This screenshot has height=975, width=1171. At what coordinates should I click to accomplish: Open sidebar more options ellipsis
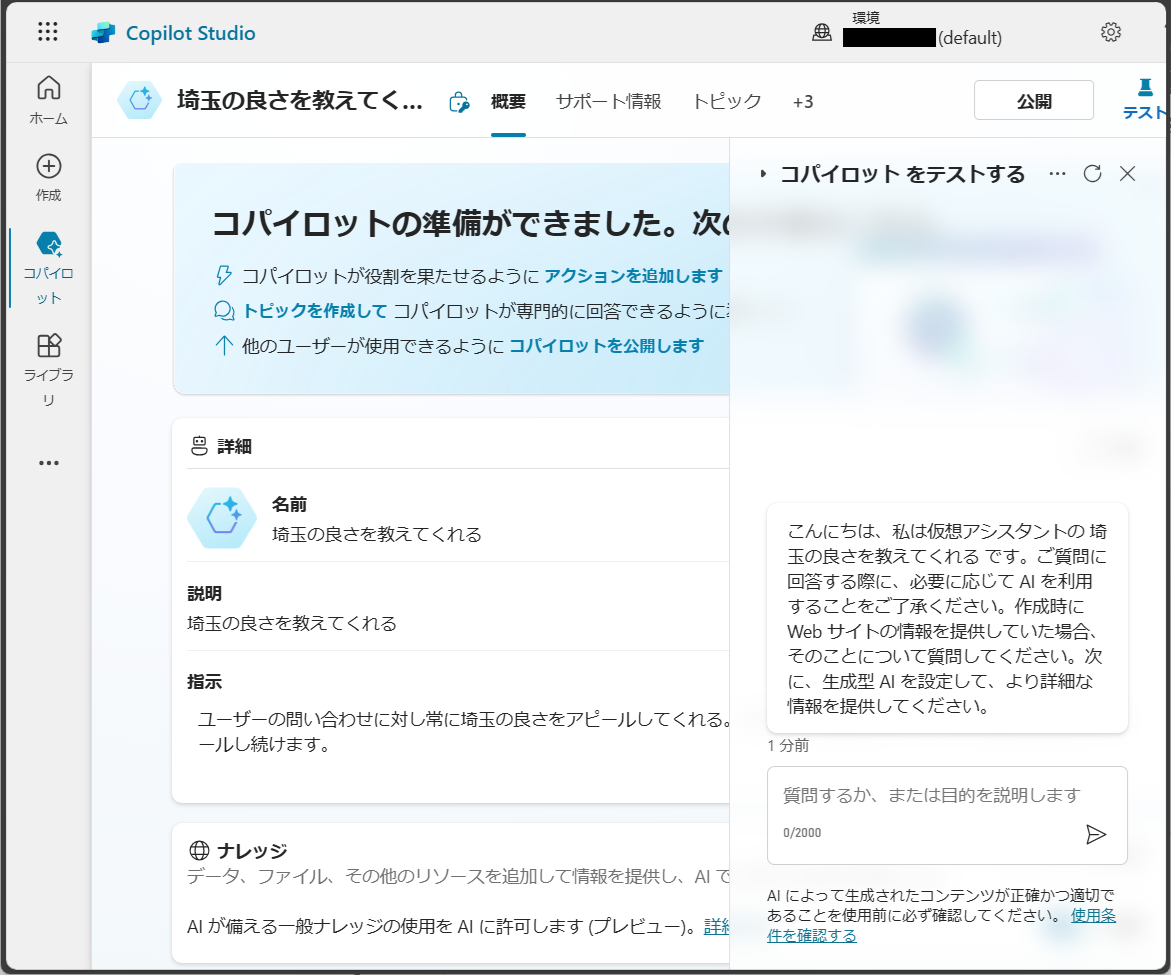point(49,463)
